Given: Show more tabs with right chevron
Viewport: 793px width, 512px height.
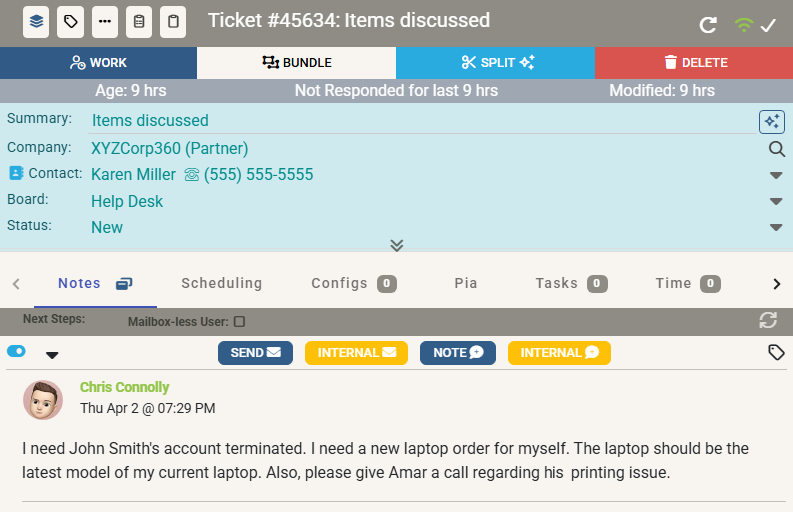Looking at the screenshot, I should 777,284.
